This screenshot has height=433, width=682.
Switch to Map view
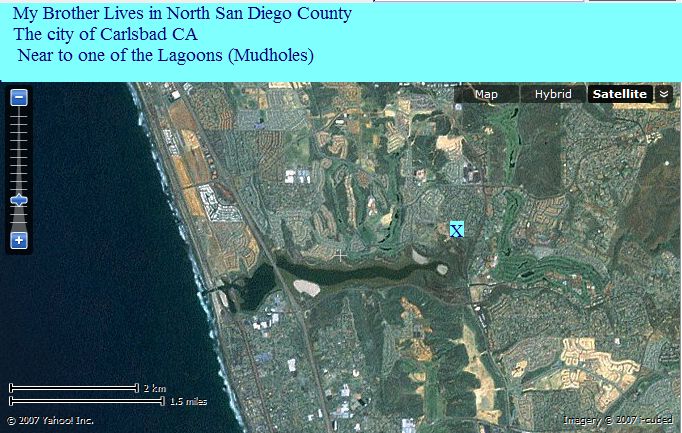coord(486,94)
